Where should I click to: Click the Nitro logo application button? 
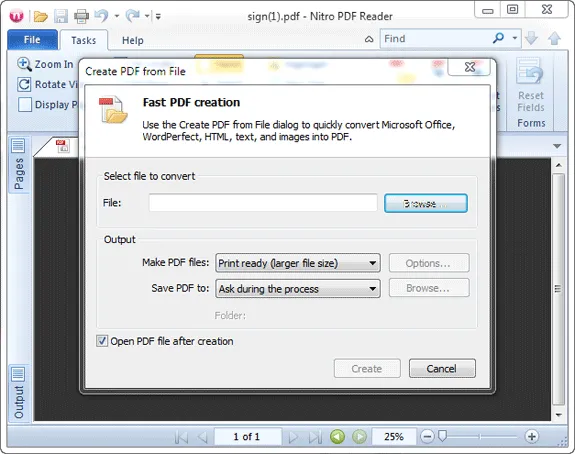click(x=17, y=16)
